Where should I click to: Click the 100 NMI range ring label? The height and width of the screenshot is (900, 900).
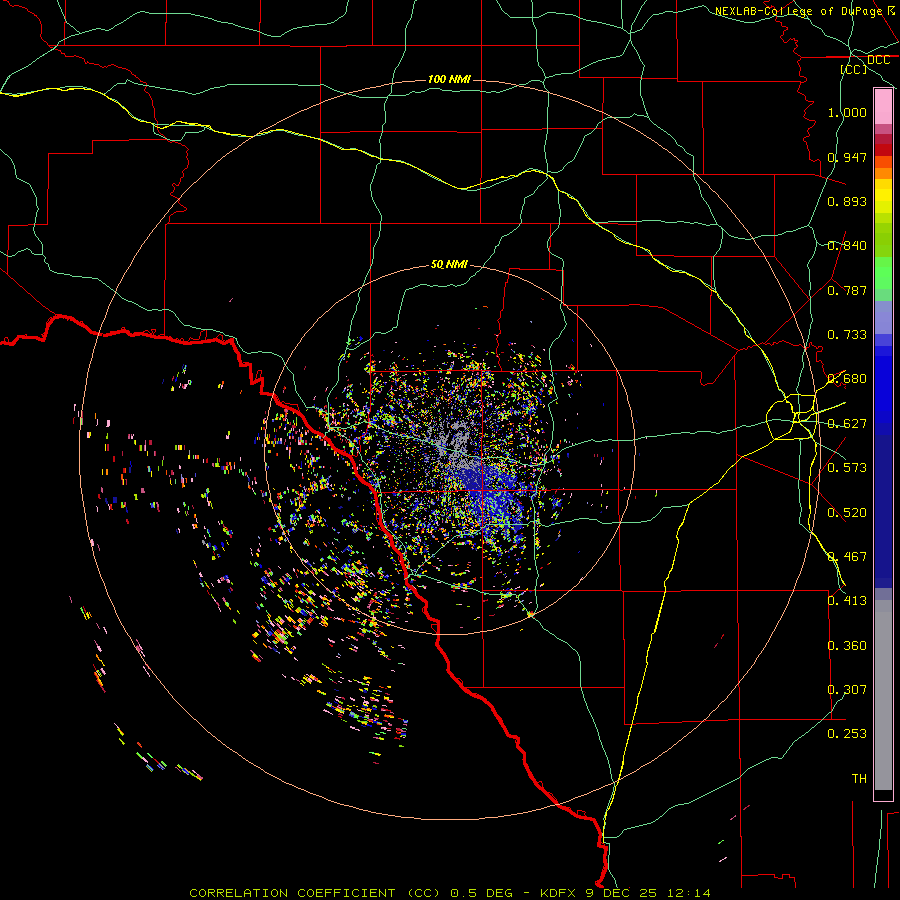tap(449, 79)
